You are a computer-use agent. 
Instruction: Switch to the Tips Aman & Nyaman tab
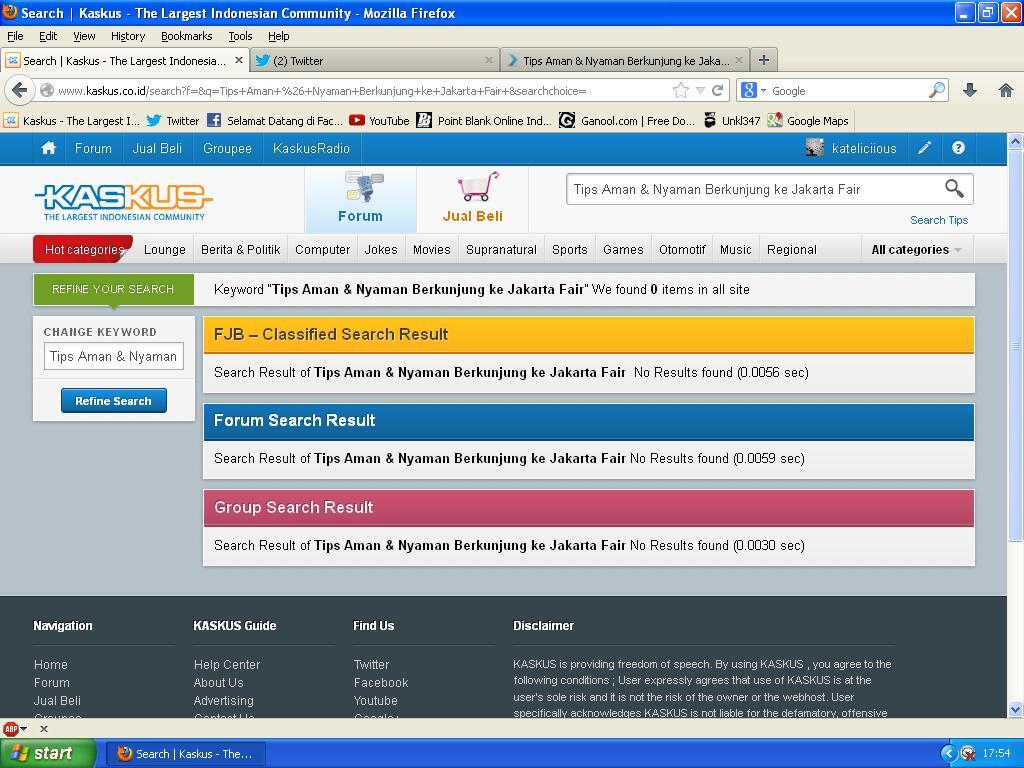[x=625, y=60]
